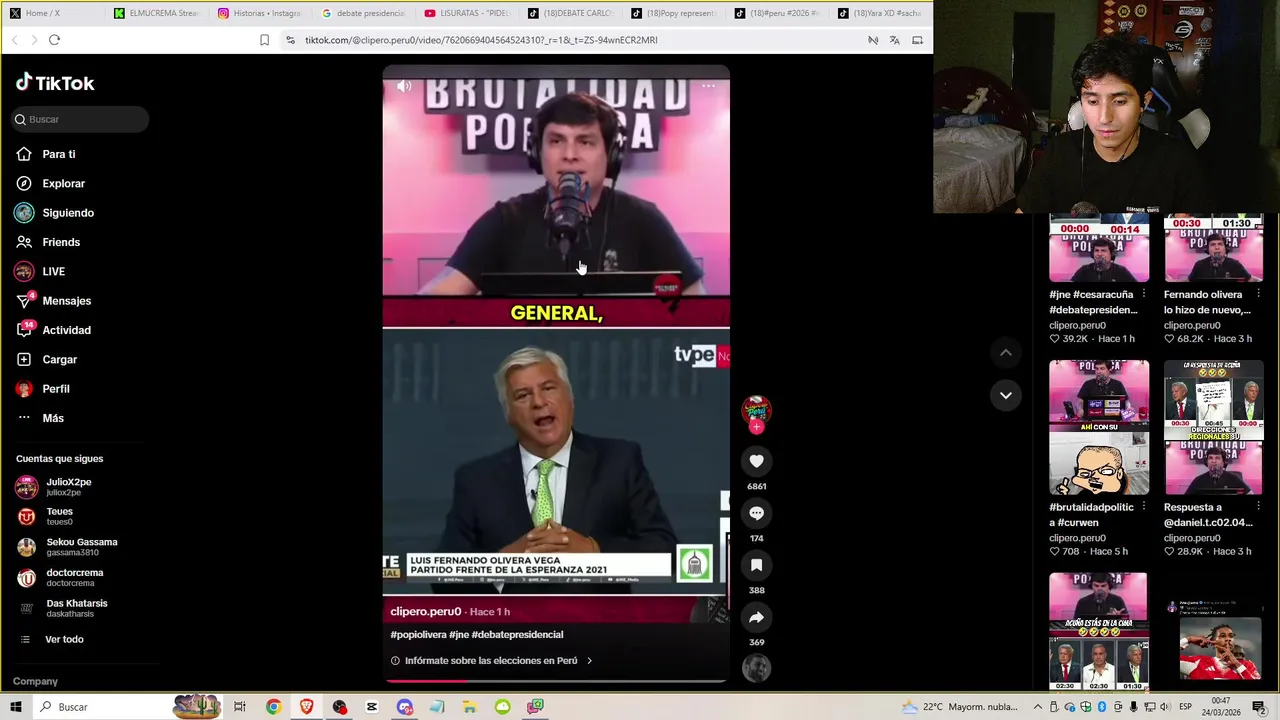
Task: Open clipero.peru0 author profile name
Action: [x=426, y=611]
